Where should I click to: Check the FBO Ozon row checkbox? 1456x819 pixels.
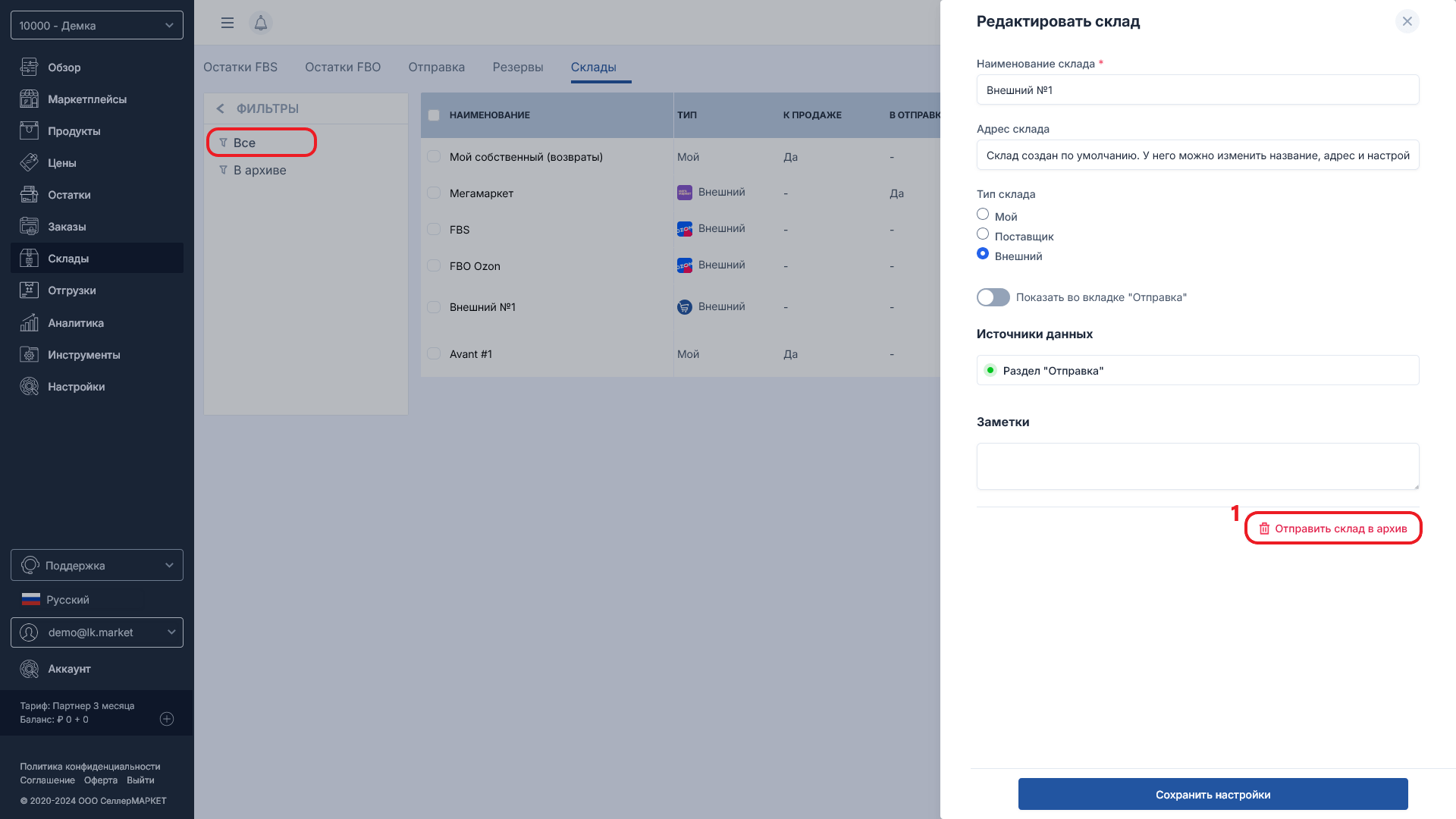click(x=434, y=265)
